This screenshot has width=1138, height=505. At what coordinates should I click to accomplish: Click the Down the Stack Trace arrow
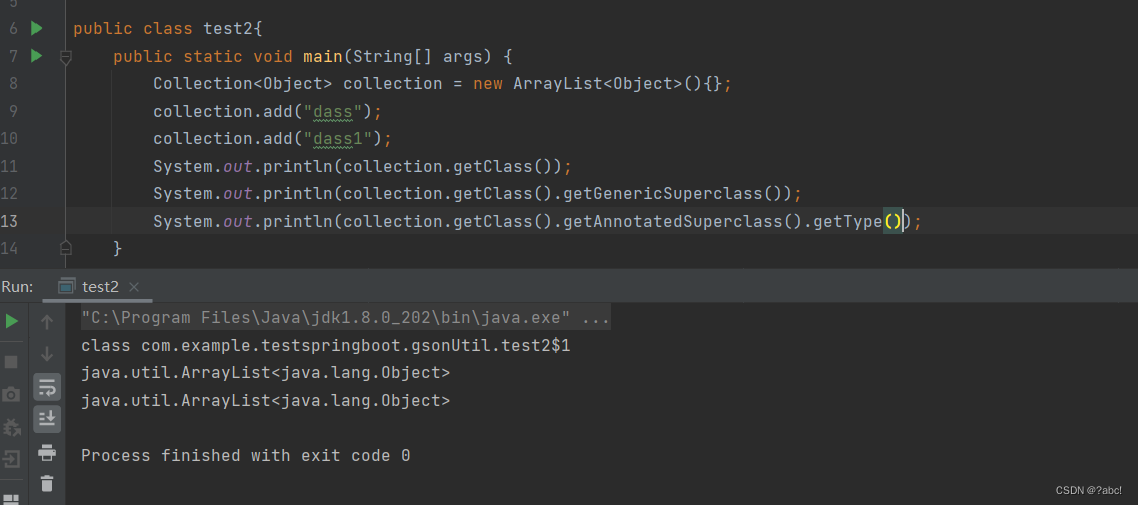(x=47, y=354)
